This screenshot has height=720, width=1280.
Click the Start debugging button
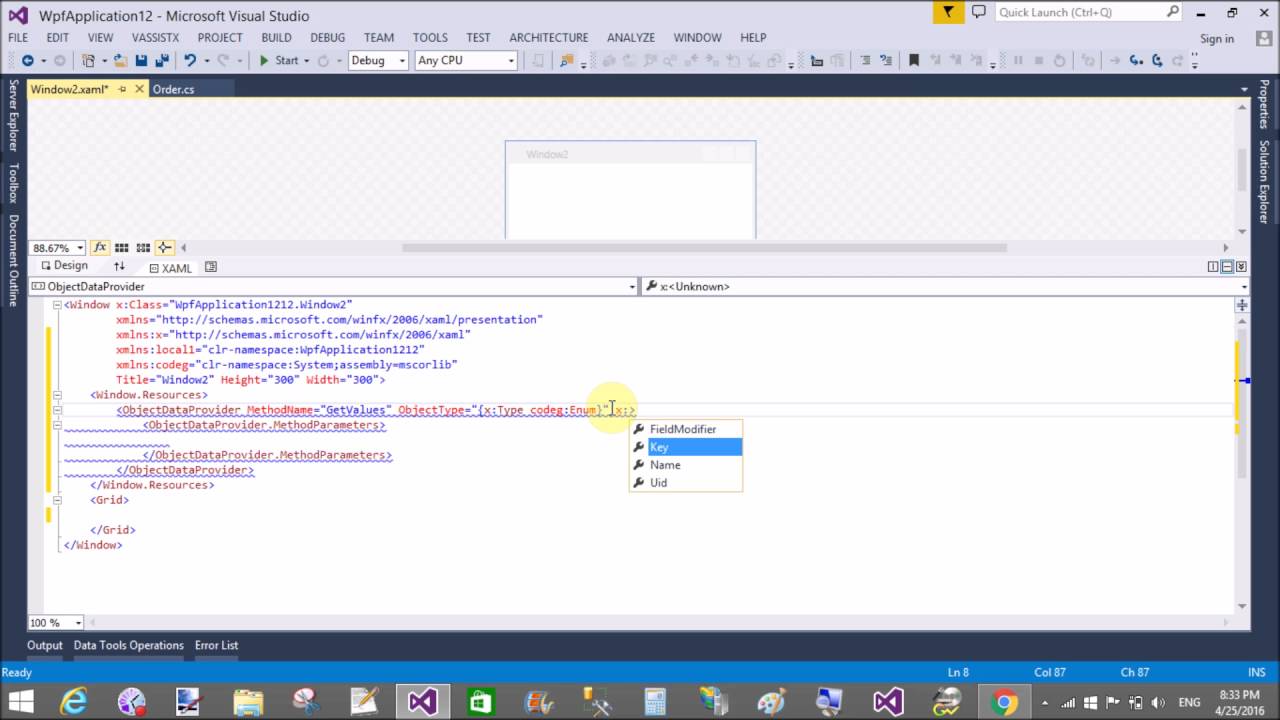click(279, 60)
